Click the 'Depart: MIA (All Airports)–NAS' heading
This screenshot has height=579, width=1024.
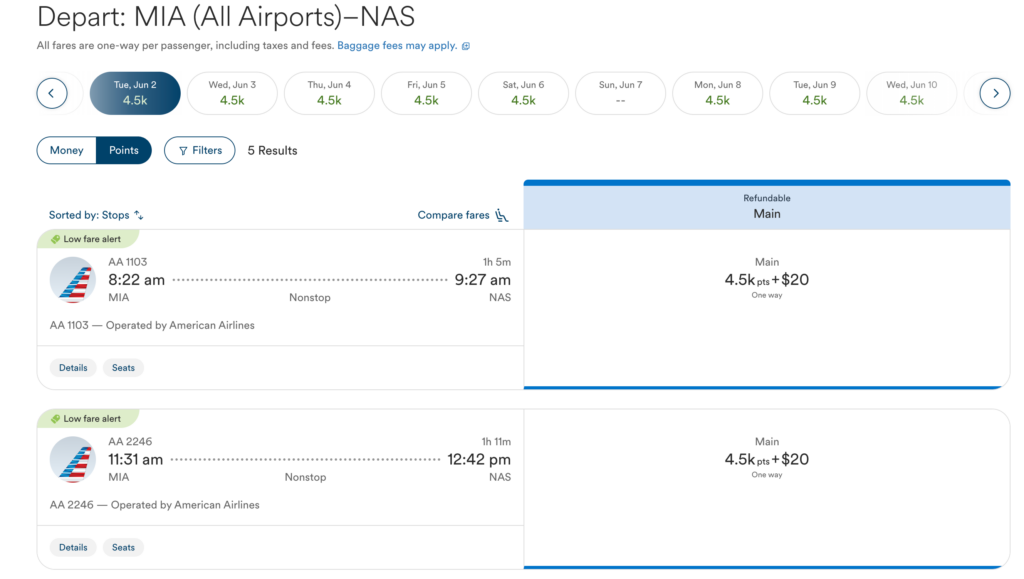(x=226, y=16)
